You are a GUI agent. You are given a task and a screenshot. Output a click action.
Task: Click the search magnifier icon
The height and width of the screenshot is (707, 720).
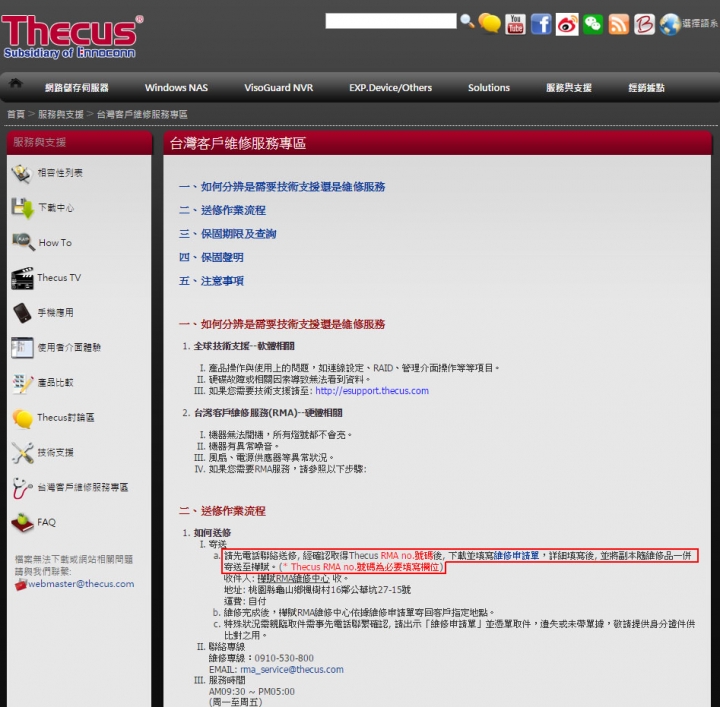click(x=467, y=21)
